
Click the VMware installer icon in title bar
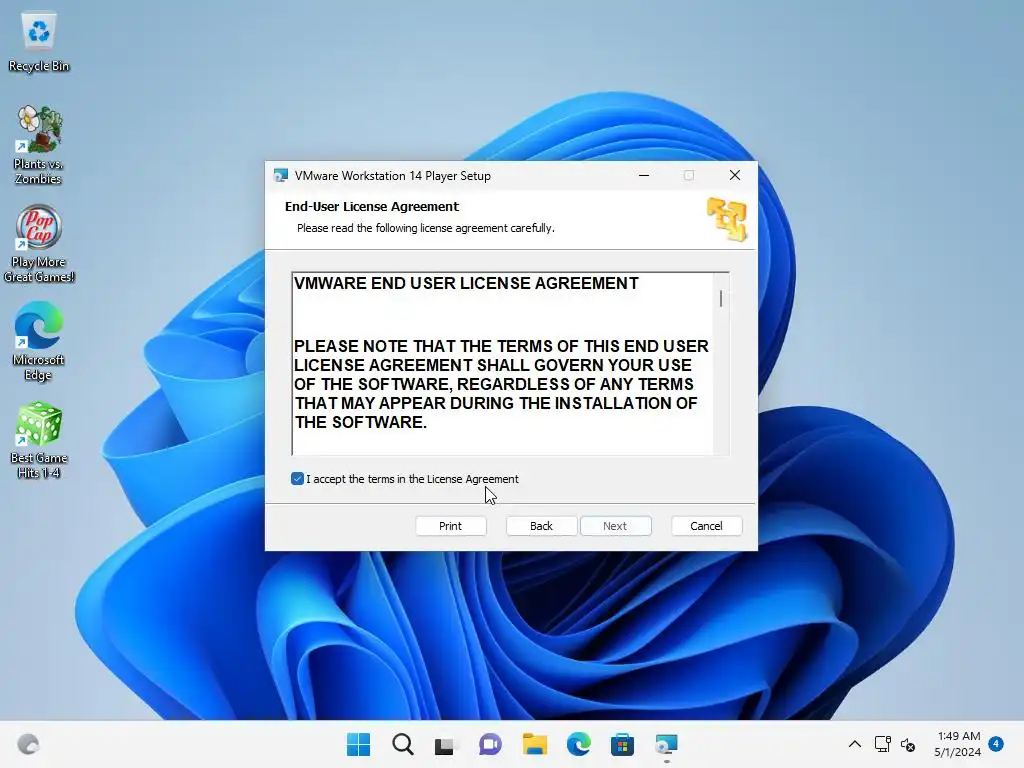coord(281,176)
